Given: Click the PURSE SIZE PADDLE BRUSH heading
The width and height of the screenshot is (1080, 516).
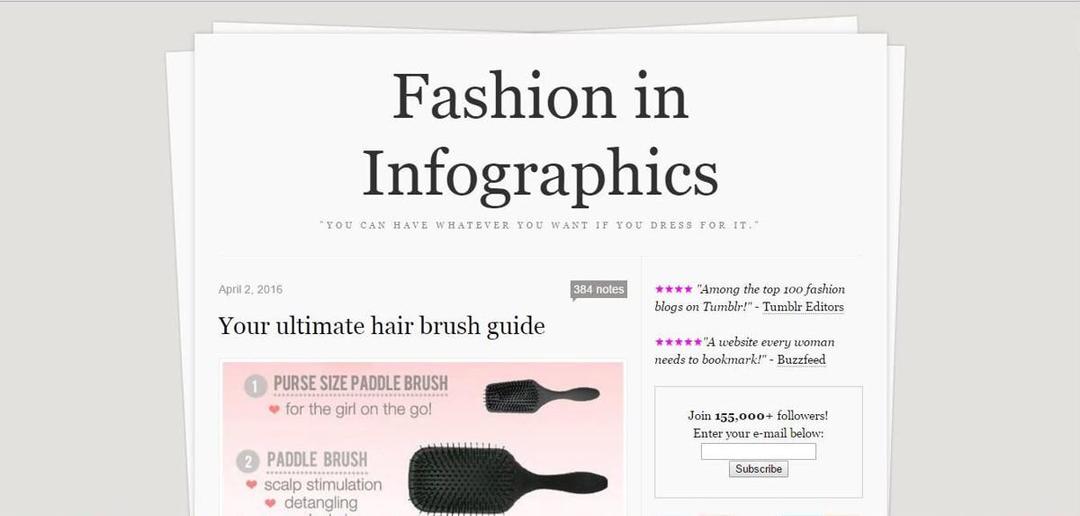Looking at the screenshot, I should [361, 384].
